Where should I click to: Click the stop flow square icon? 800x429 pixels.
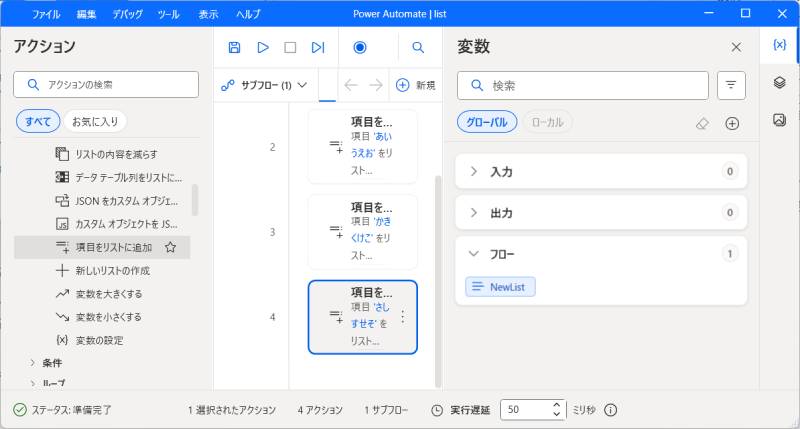pyautogui.click(x=290, y=47)
